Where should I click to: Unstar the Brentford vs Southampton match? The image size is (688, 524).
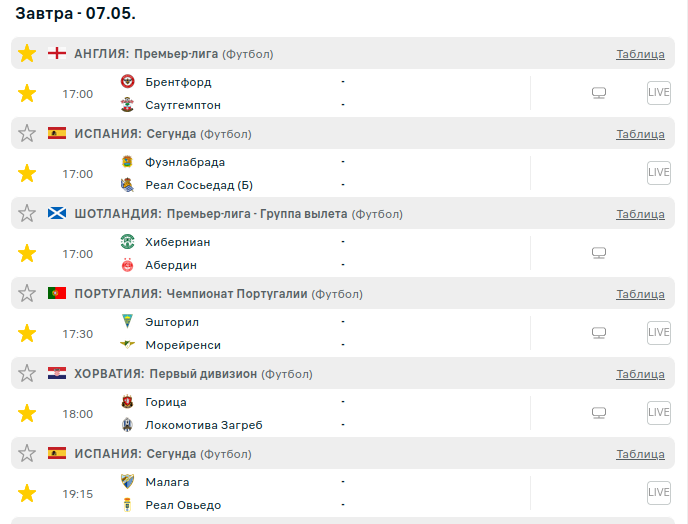point(27,94)
